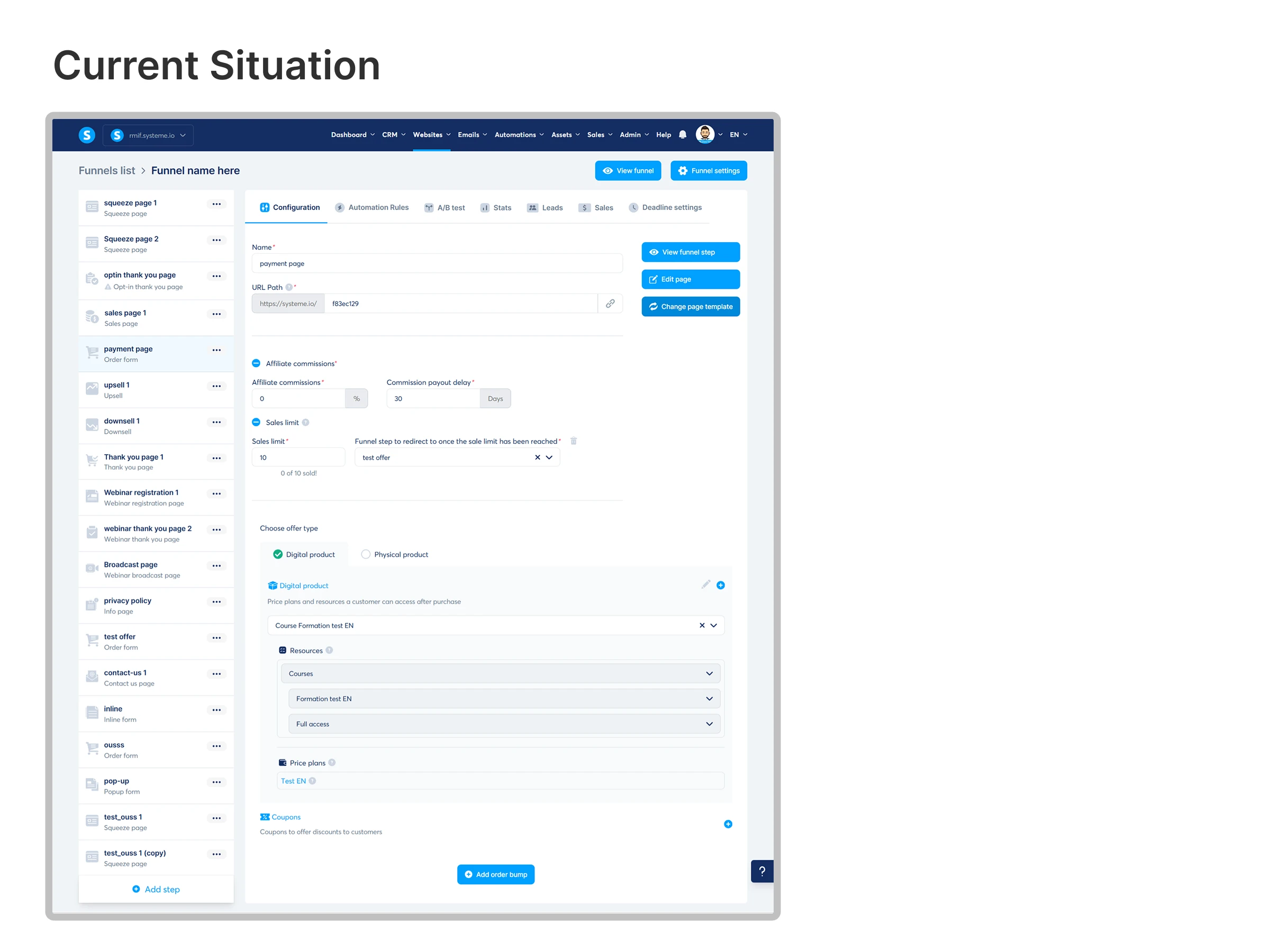Click the Change page template button
This screenshot has width=1270, height=952.
click(690, 306)
